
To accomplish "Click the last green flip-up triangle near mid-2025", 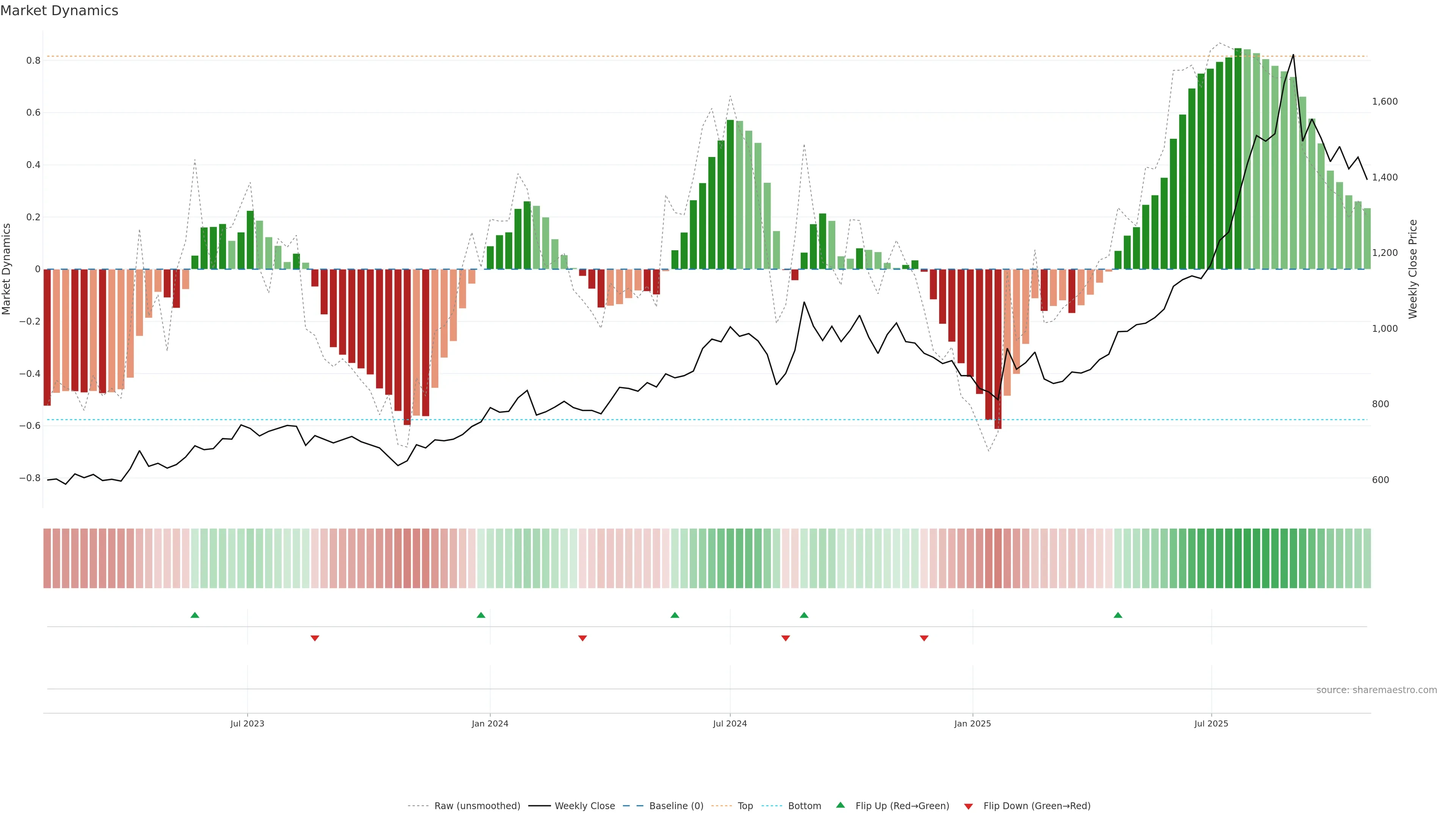I will pyautogui.click(x=1118, y=615).
